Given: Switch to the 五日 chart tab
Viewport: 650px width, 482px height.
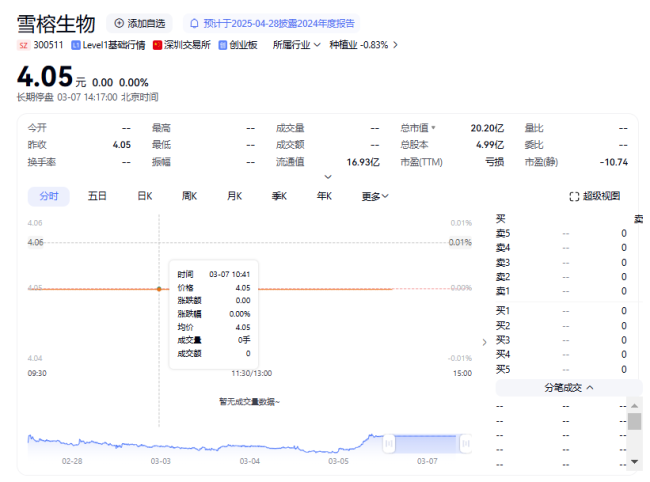Looking at the screenshot, I should pos(97,196).
